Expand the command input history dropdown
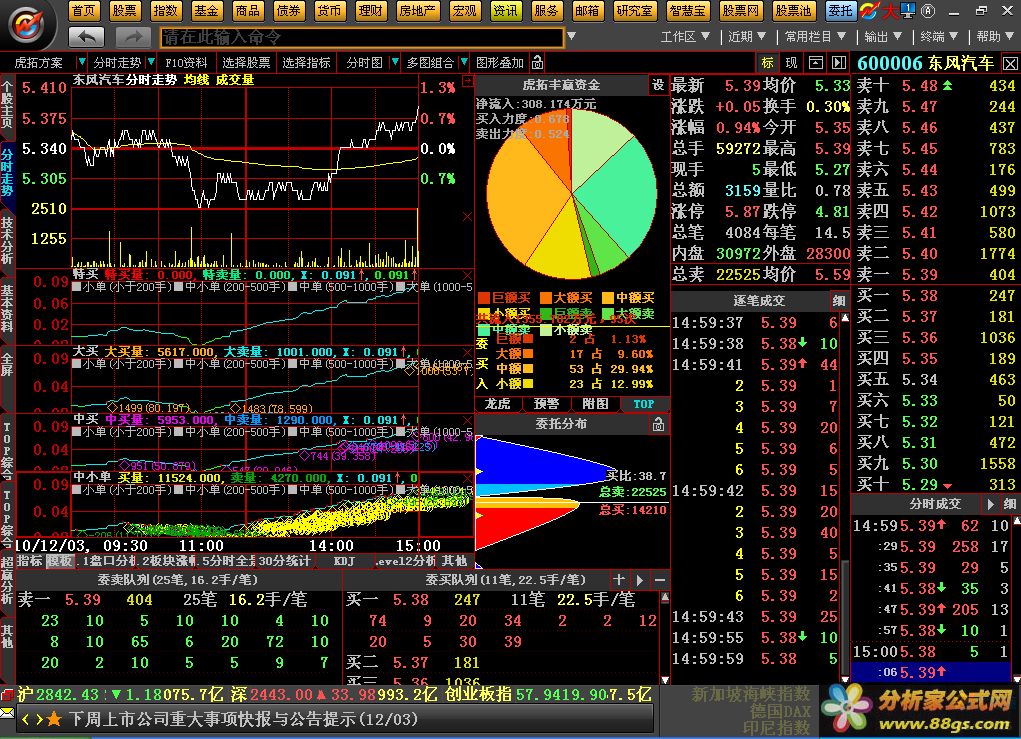This screenshot has width=1021, height=739. (571, 36)
